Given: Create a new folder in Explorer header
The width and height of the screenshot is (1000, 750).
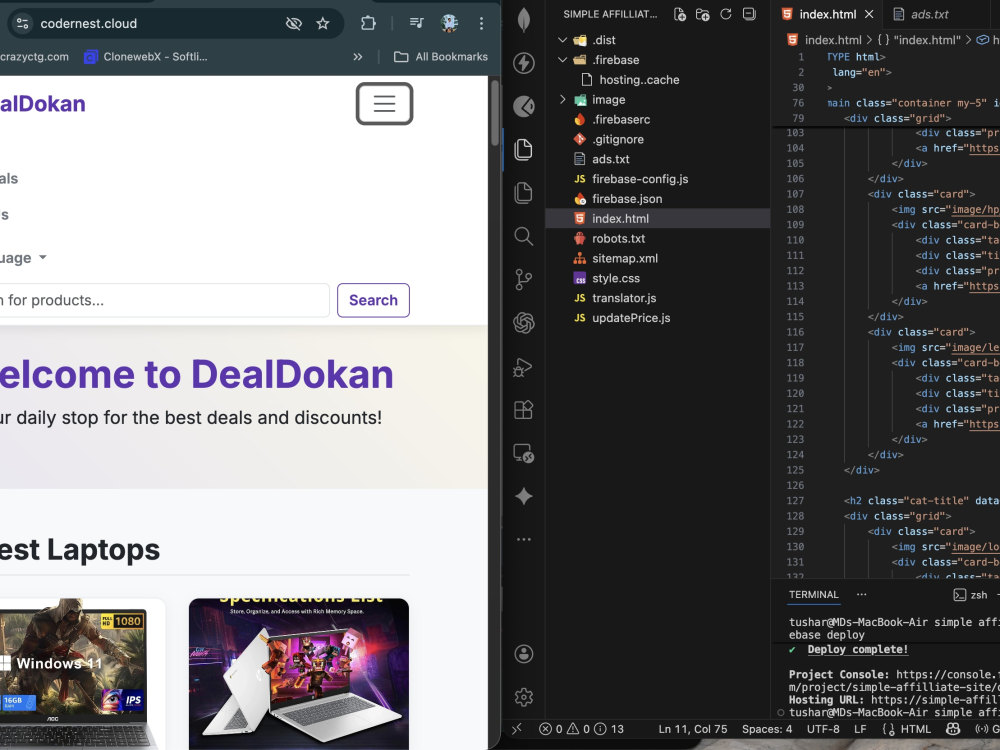Looking at the screenshot, I should (703, 14).
